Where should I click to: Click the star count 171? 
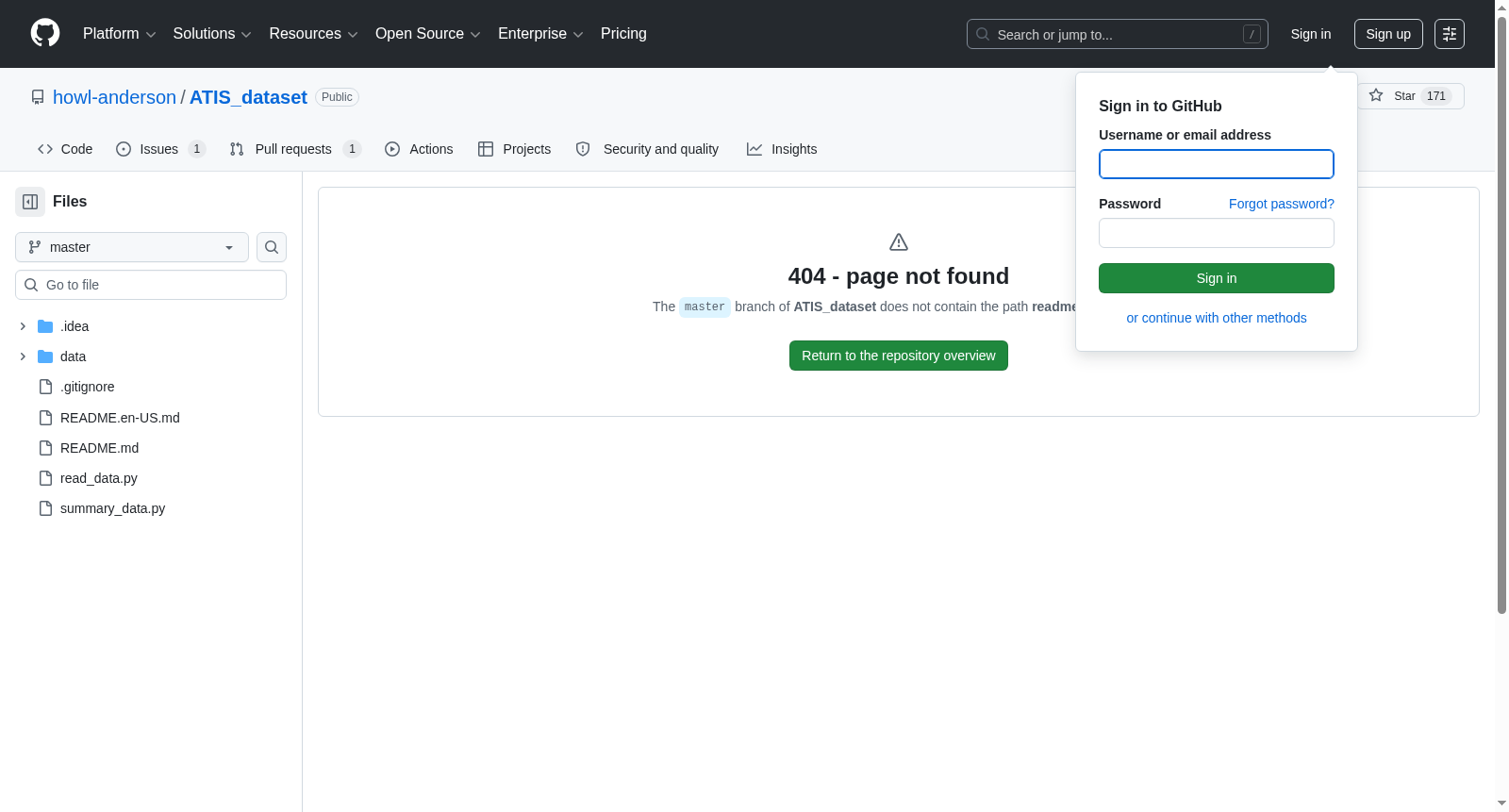(x=1436, y=96)
